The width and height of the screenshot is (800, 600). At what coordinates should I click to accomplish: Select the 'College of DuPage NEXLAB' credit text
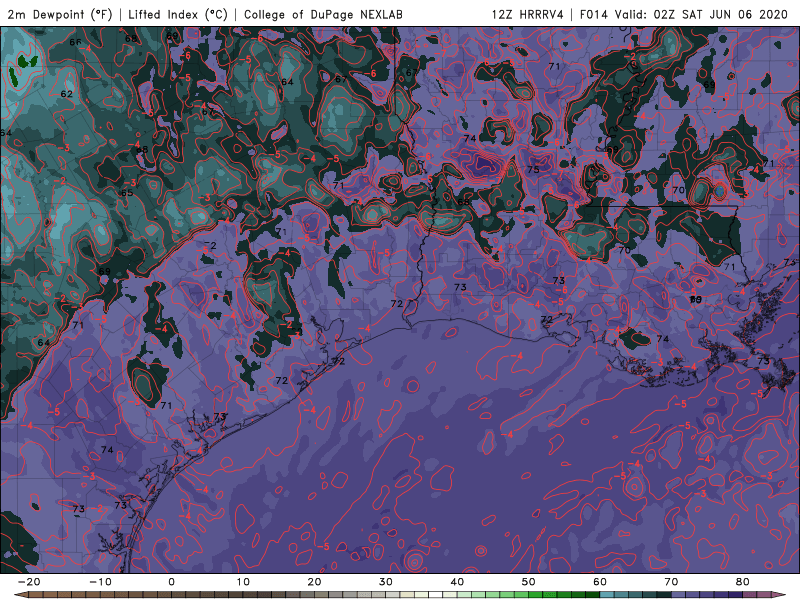[x=323, y=14]
